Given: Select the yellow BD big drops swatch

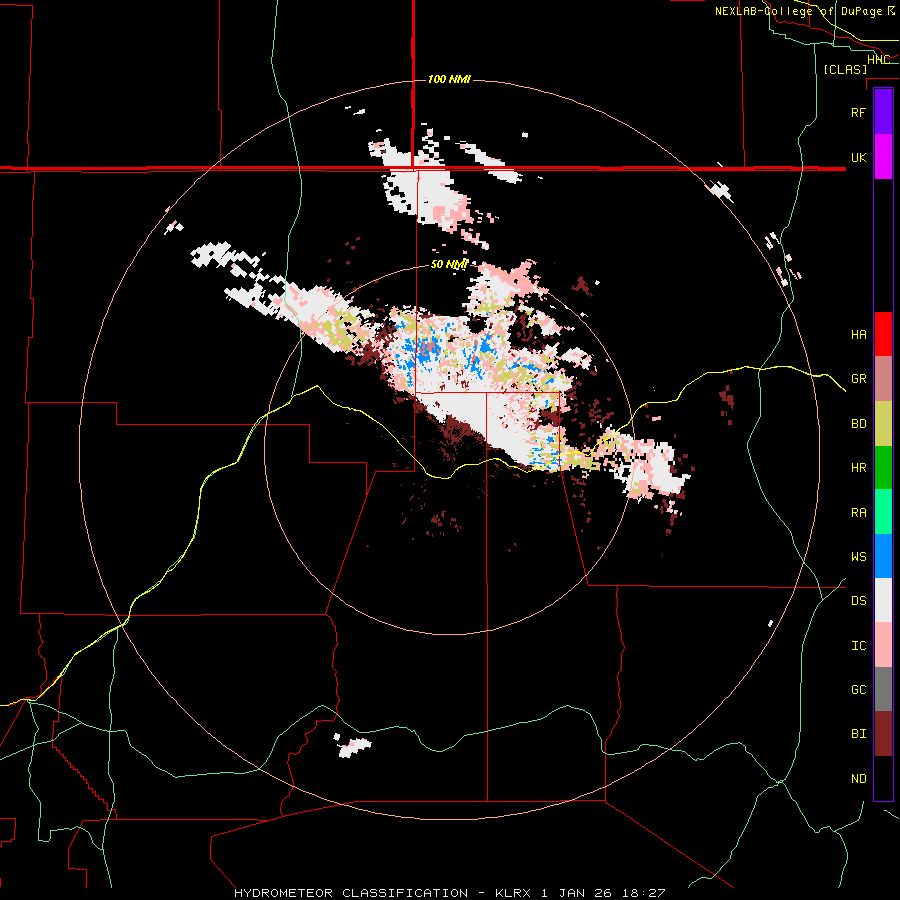Looking at the screenshot, I should coord(883,424).
